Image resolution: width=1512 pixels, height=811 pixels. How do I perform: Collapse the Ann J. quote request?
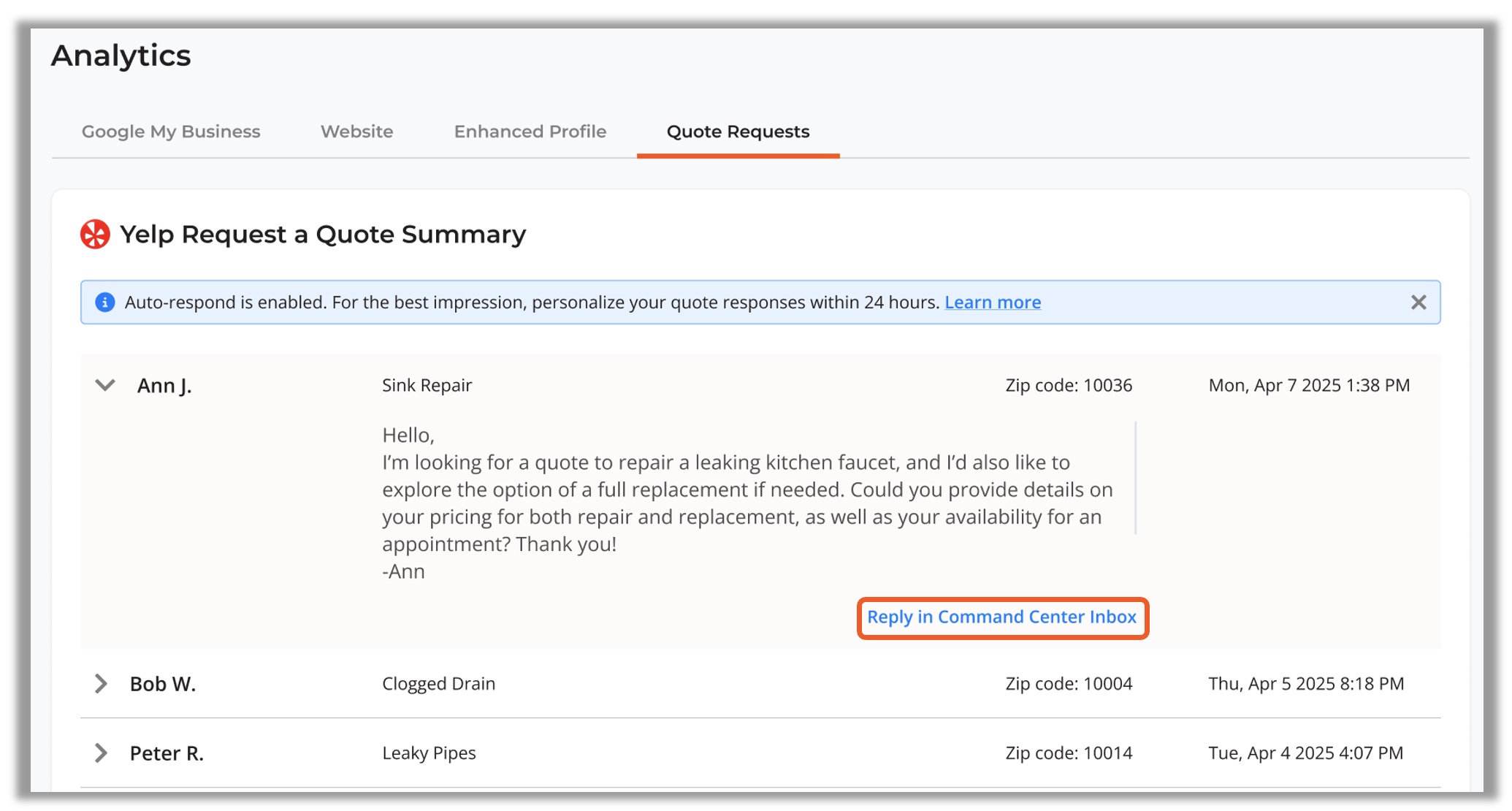tap(105, 385)
